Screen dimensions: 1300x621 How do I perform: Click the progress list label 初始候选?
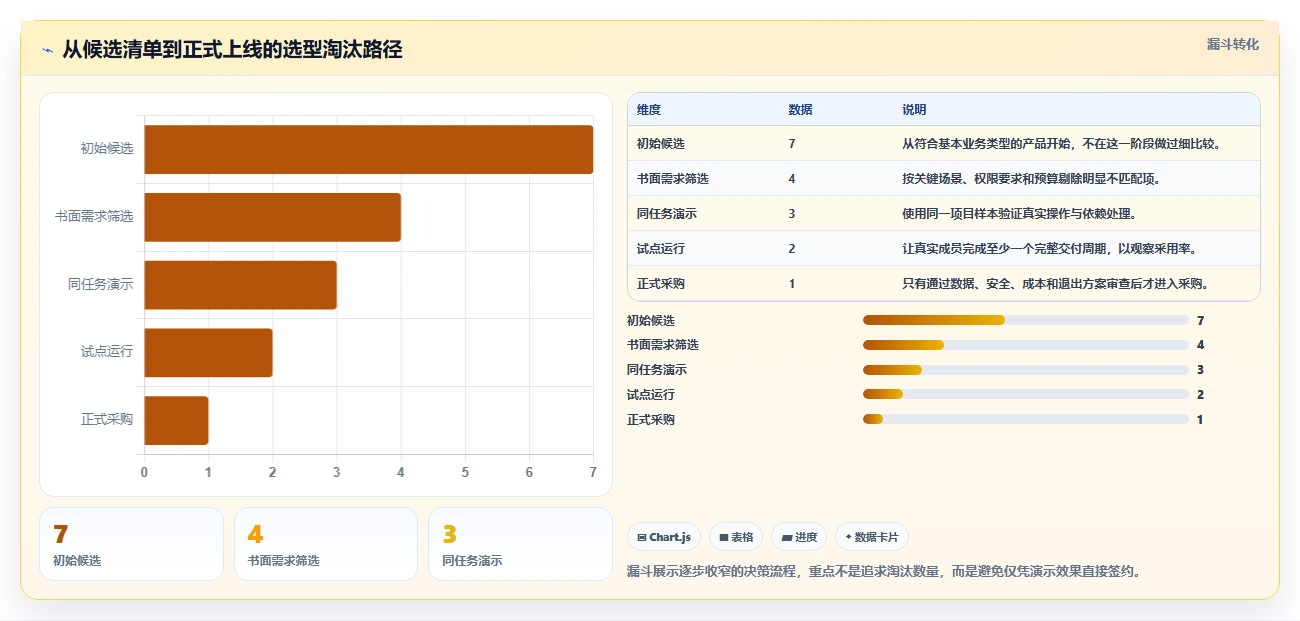651,321
